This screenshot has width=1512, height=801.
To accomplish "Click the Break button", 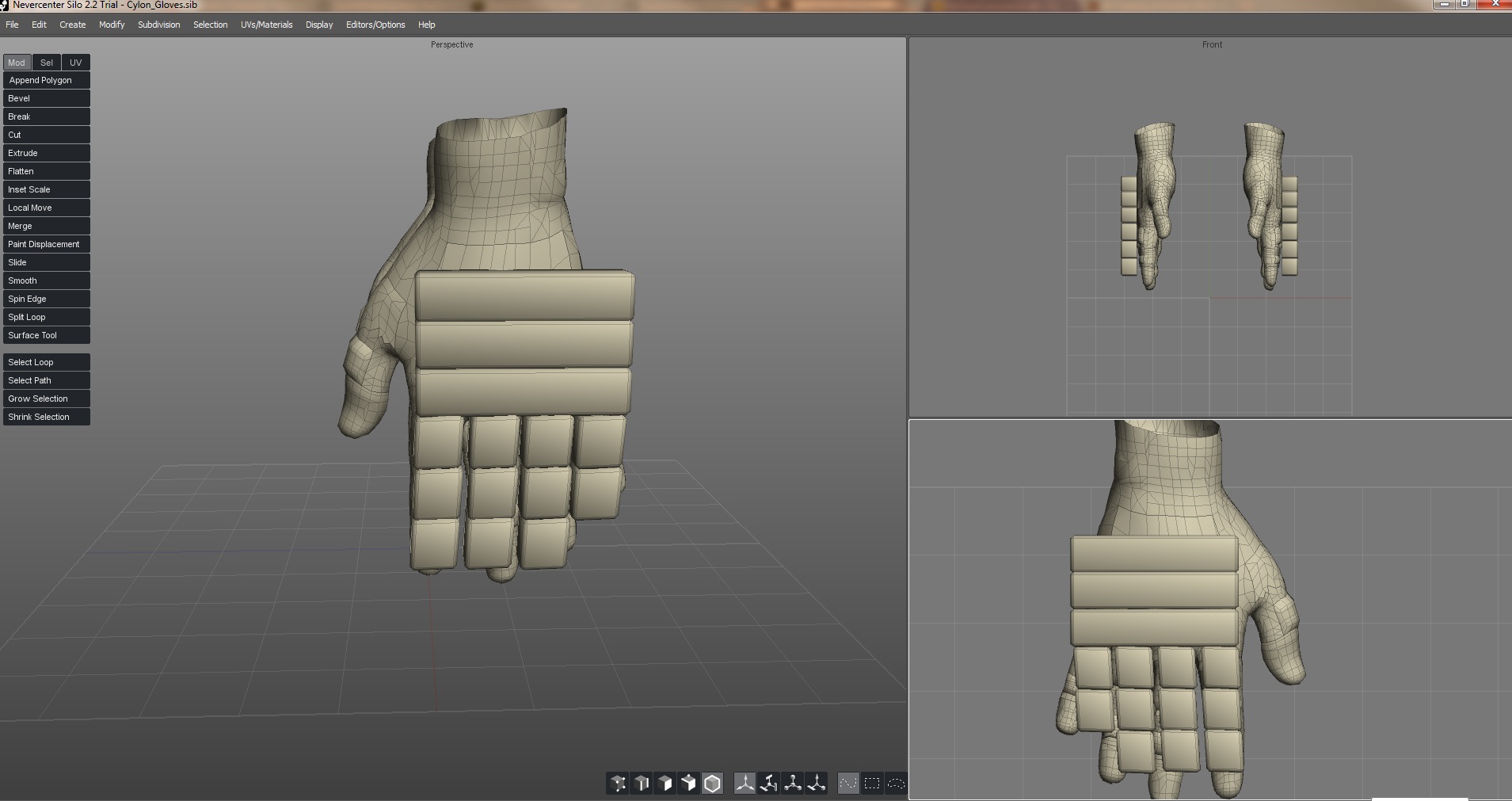I will click(x=47, y=116).
